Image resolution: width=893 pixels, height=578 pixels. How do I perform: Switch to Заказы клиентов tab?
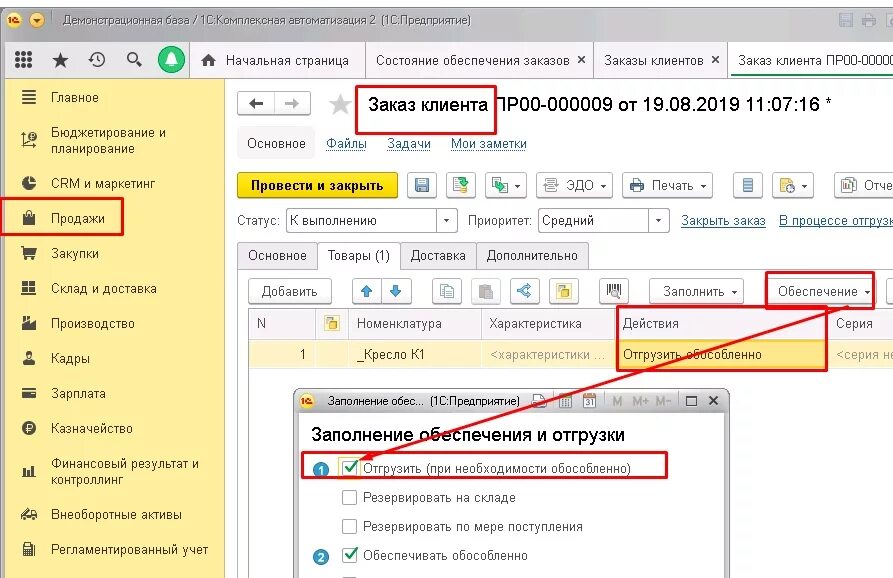click(653, 60)
